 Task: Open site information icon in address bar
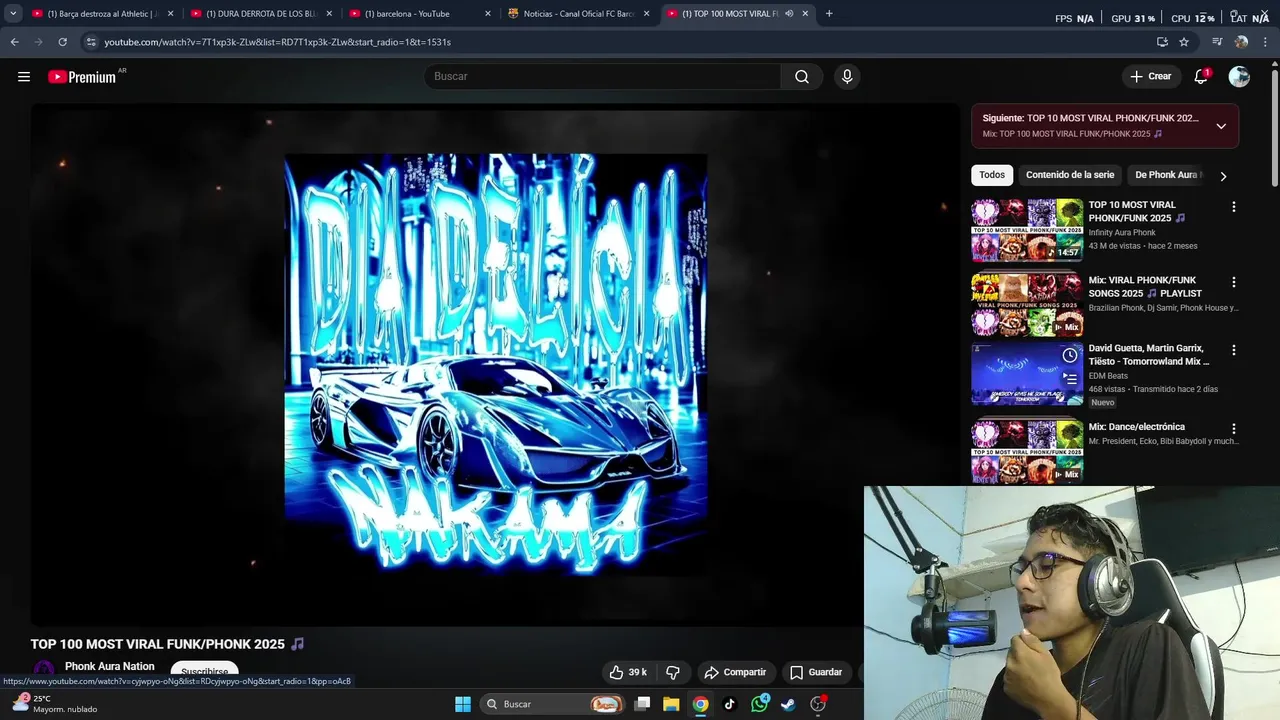(x=91, y=42)
